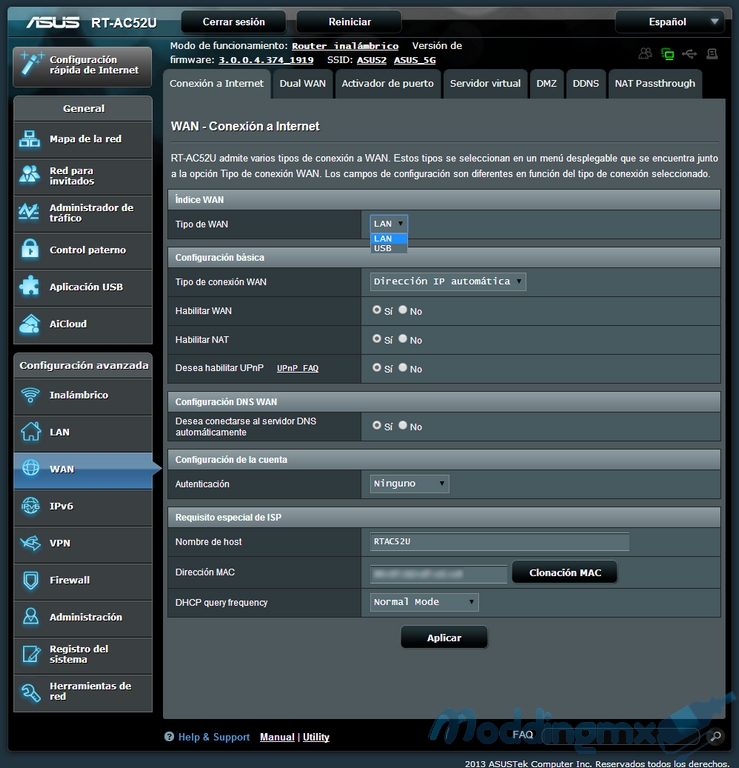The height and width of the screenshot is (768, 739).
Task: Click the green network status icon in header
Action: tap(667, 53)
